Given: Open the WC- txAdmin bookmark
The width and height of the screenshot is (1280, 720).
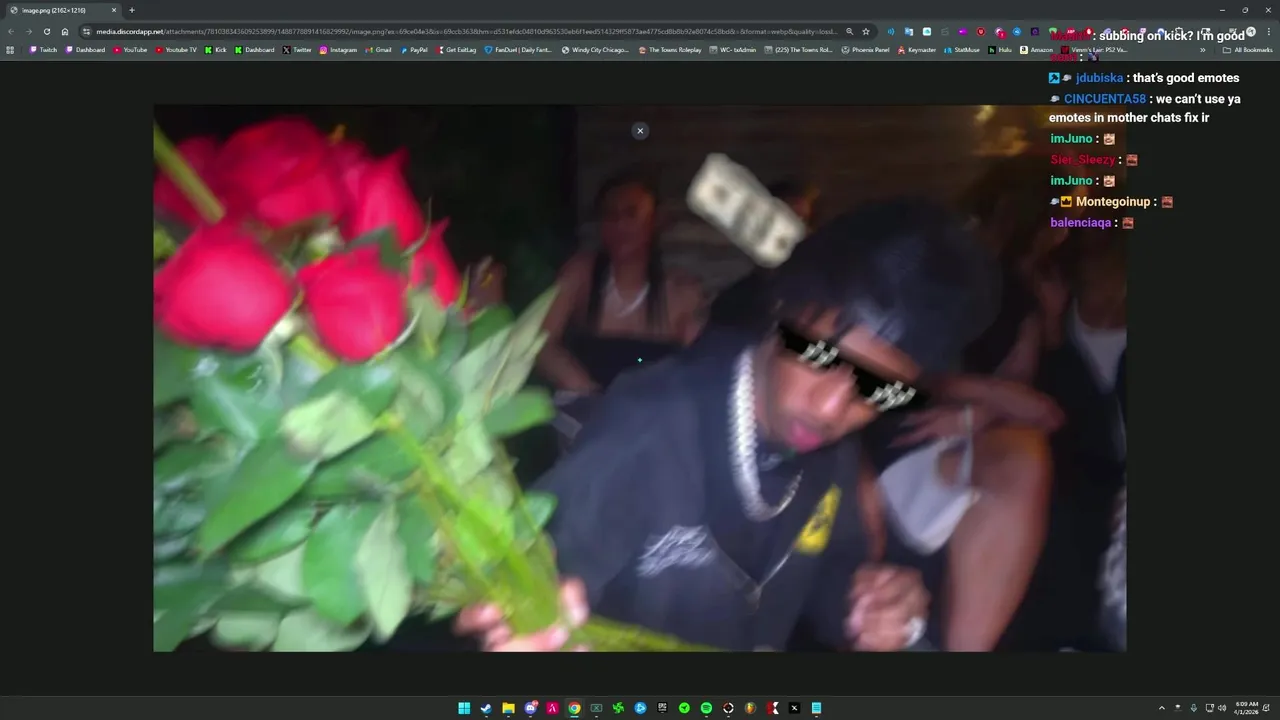Looking at the screenshot, I should (732, 49).
